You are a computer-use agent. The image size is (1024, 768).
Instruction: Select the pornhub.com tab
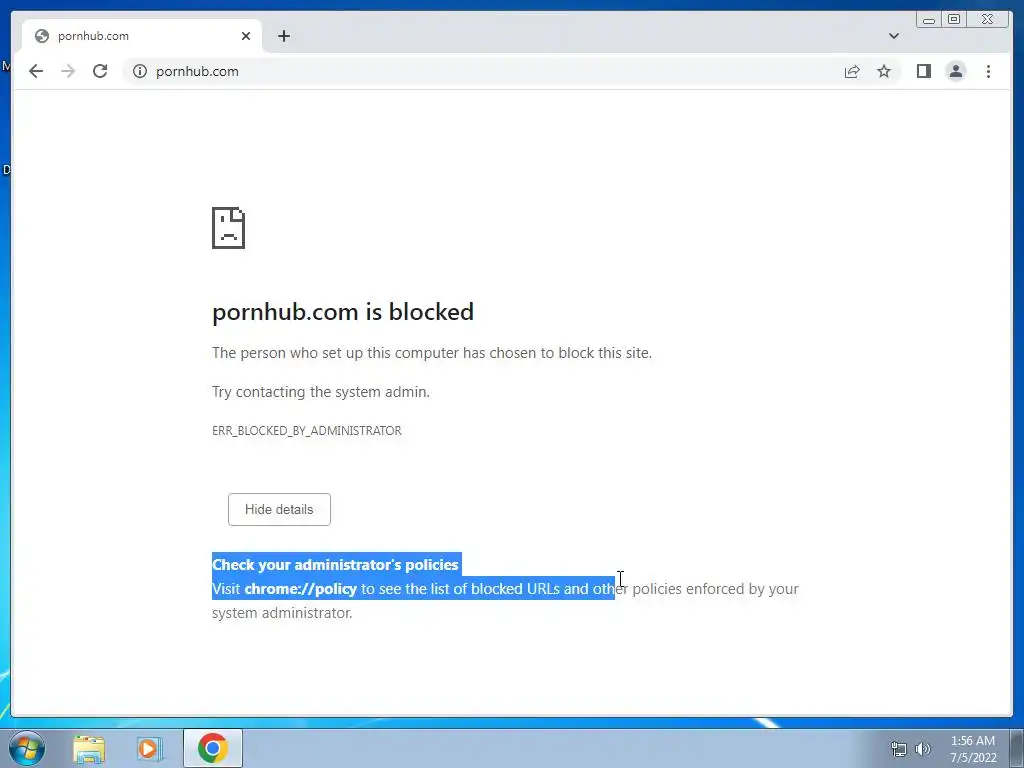(x=142, y=36)
